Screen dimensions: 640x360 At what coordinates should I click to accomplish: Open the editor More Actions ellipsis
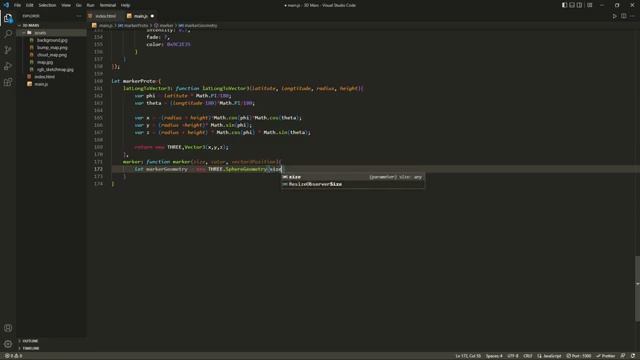[632, 16]
